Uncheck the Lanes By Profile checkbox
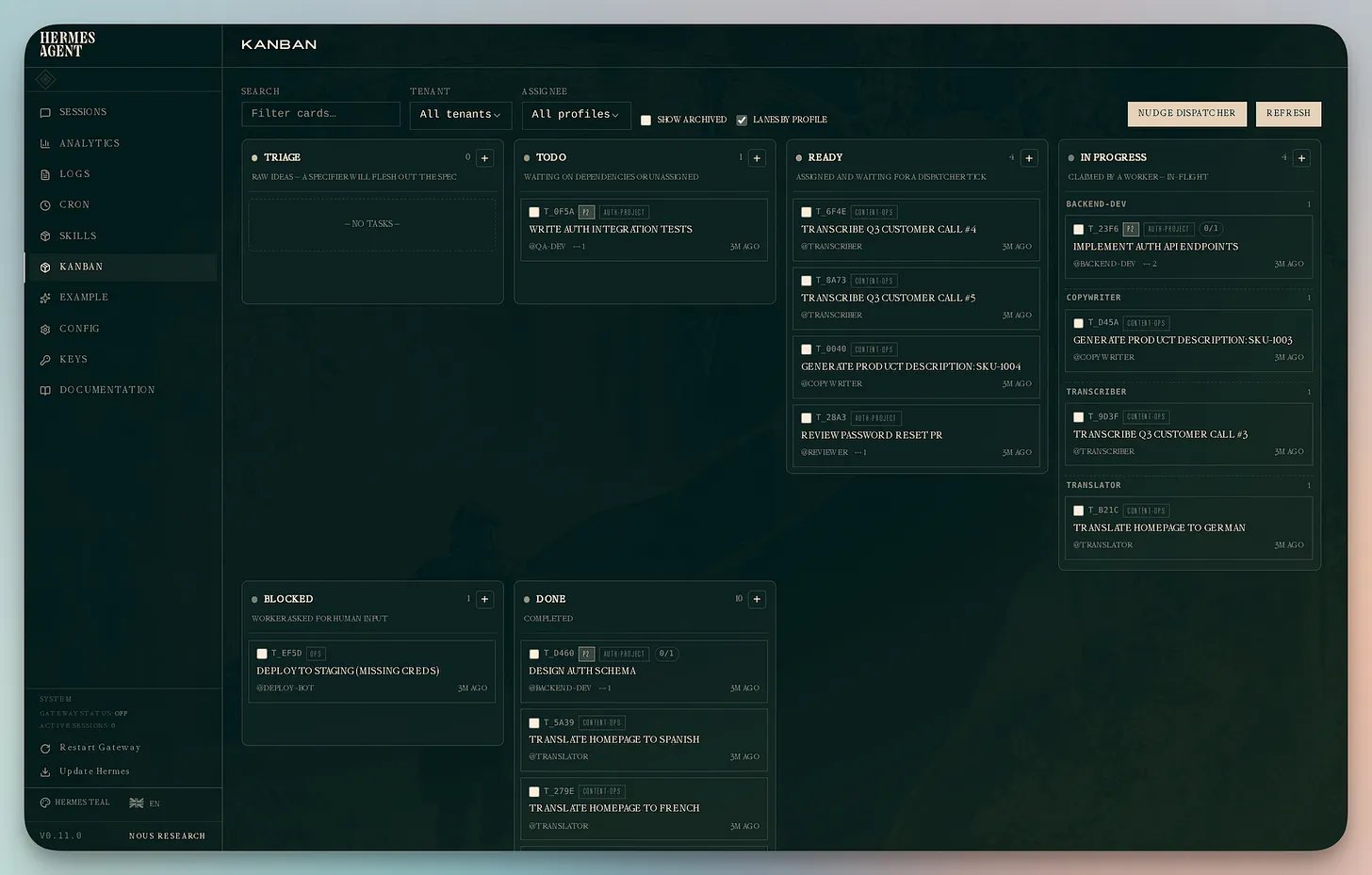Screen dimensions: 1372x875 742,120
